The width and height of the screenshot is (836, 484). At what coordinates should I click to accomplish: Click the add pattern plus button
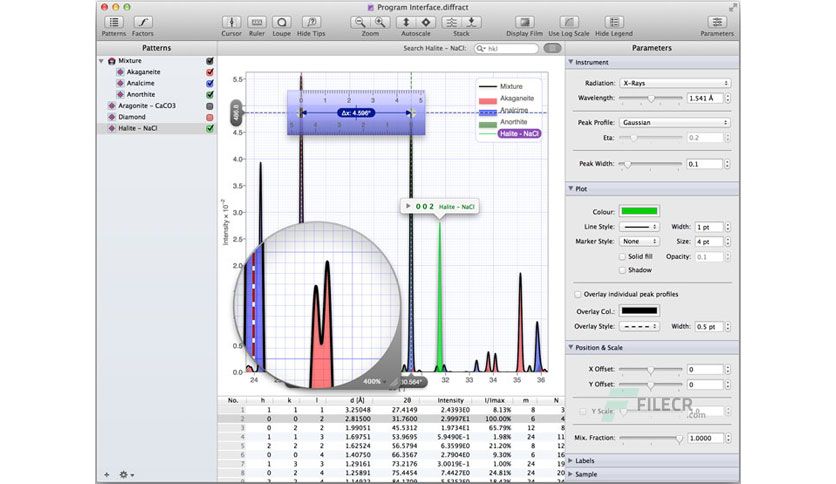[107, 474]
